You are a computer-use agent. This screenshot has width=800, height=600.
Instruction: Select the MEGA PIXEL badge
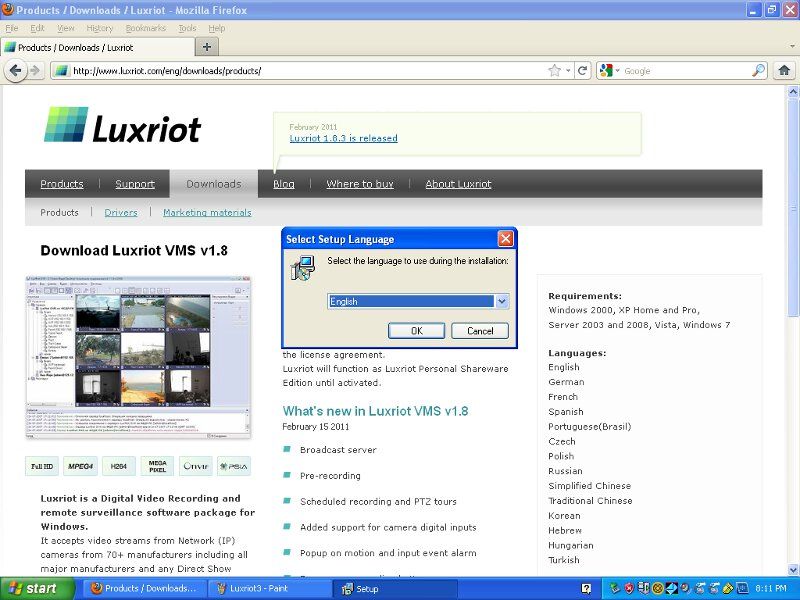(x=157, y=465)
